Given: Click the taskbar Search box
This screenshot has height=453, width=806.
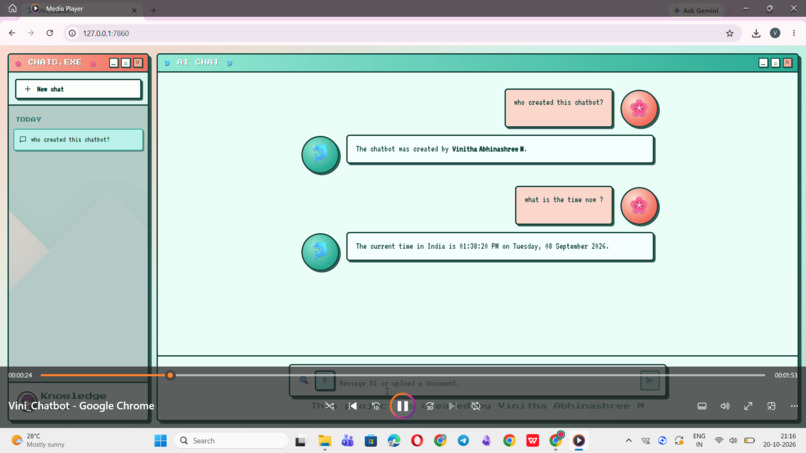Looking at the screenshot, I should 231,441.
